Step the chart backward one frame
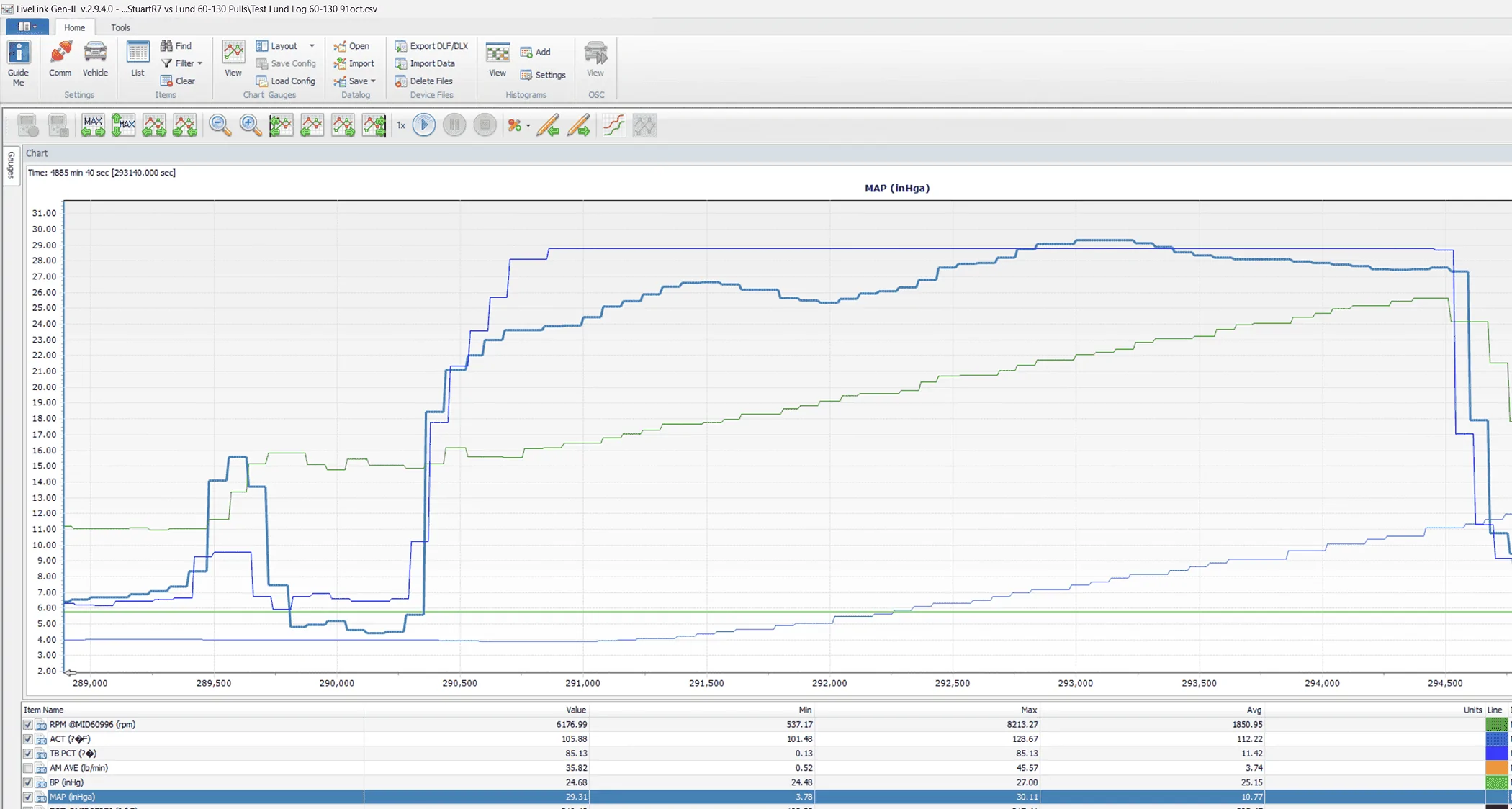This screenshot has width=1512, height=809. (312, 125)
